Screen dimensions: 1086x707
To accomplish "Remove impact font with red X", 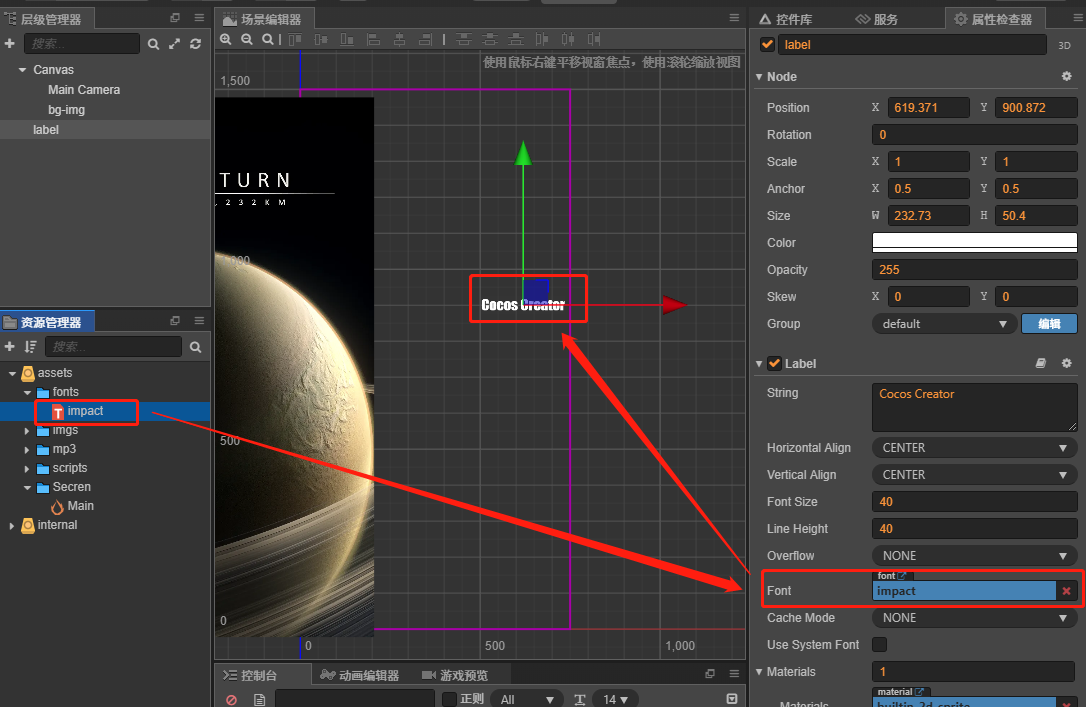I will (1067, 591).
